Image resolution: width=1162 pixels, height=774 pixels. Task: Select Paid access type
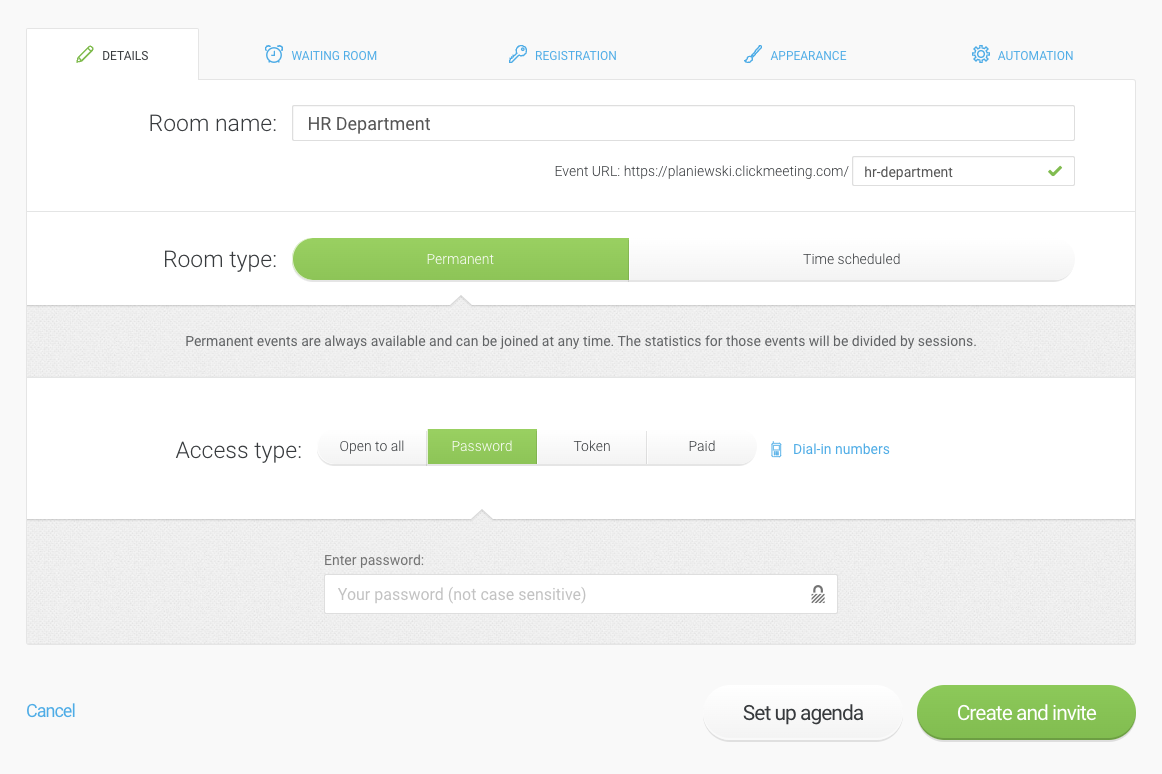coord(701,446)
